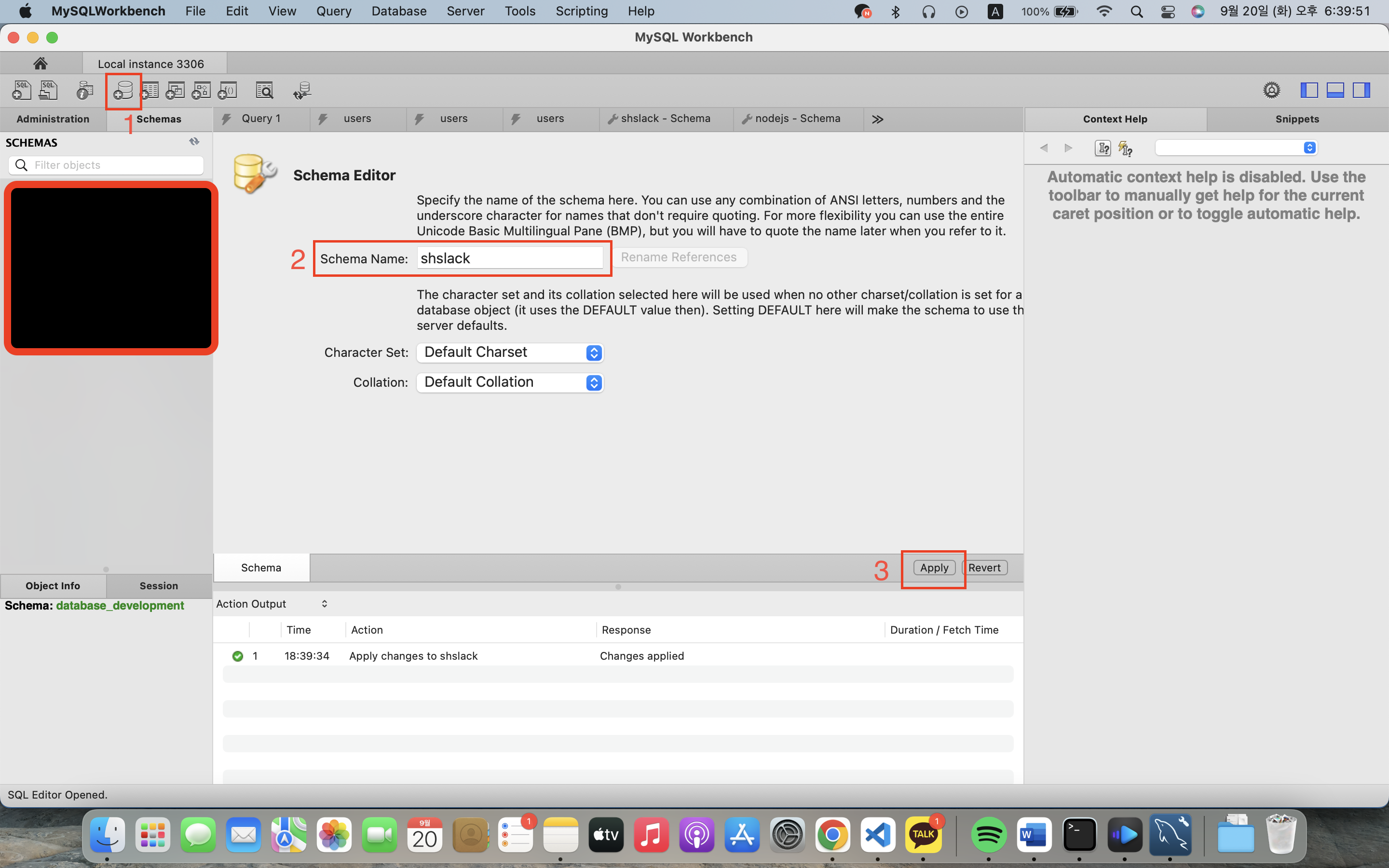
Task: Switch to the Schemas tab
Action: (x=159, y=119)
